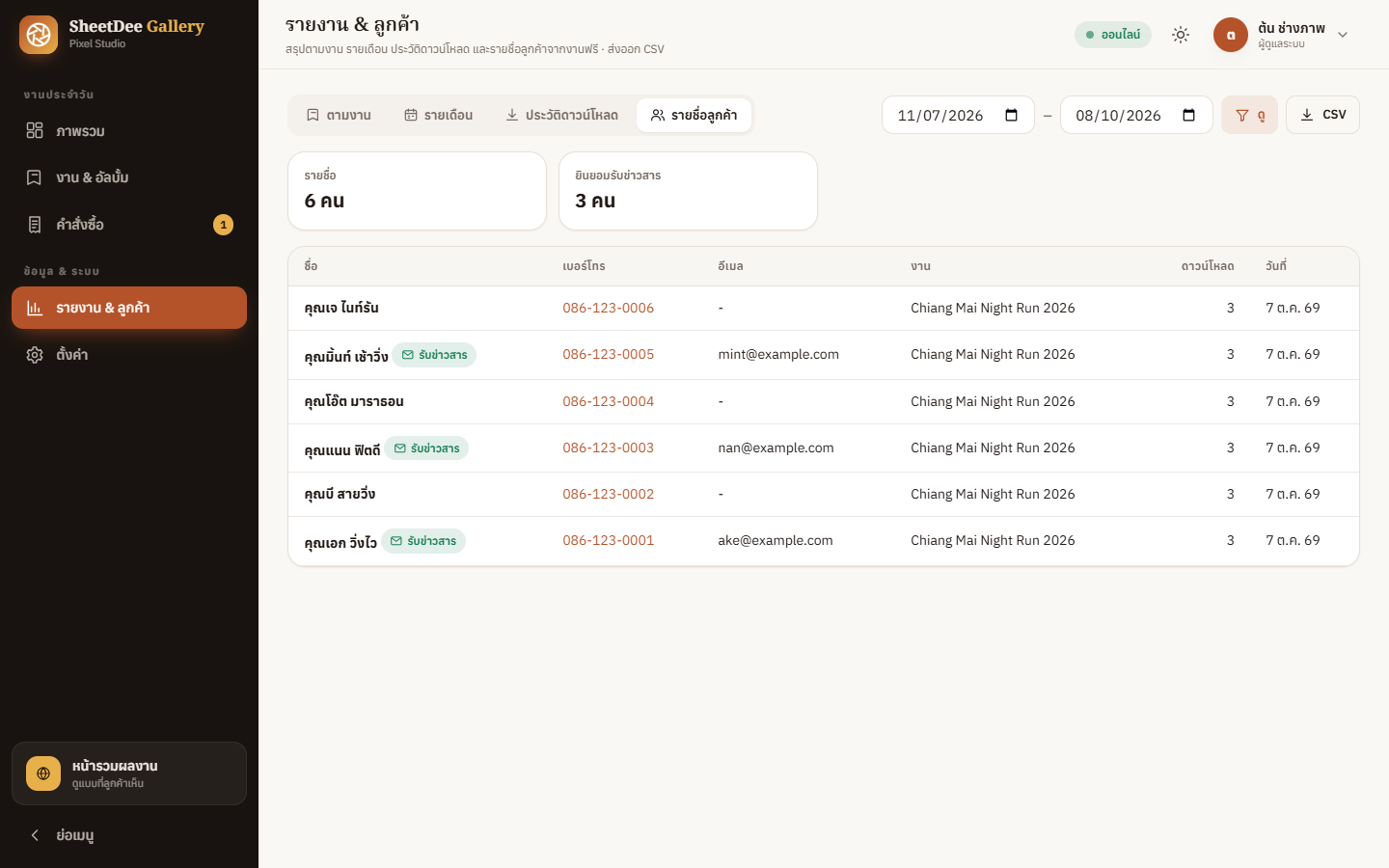Call phone number 086-123-0006
Screen dimensions: 1389x868
[x=608, y=309]
